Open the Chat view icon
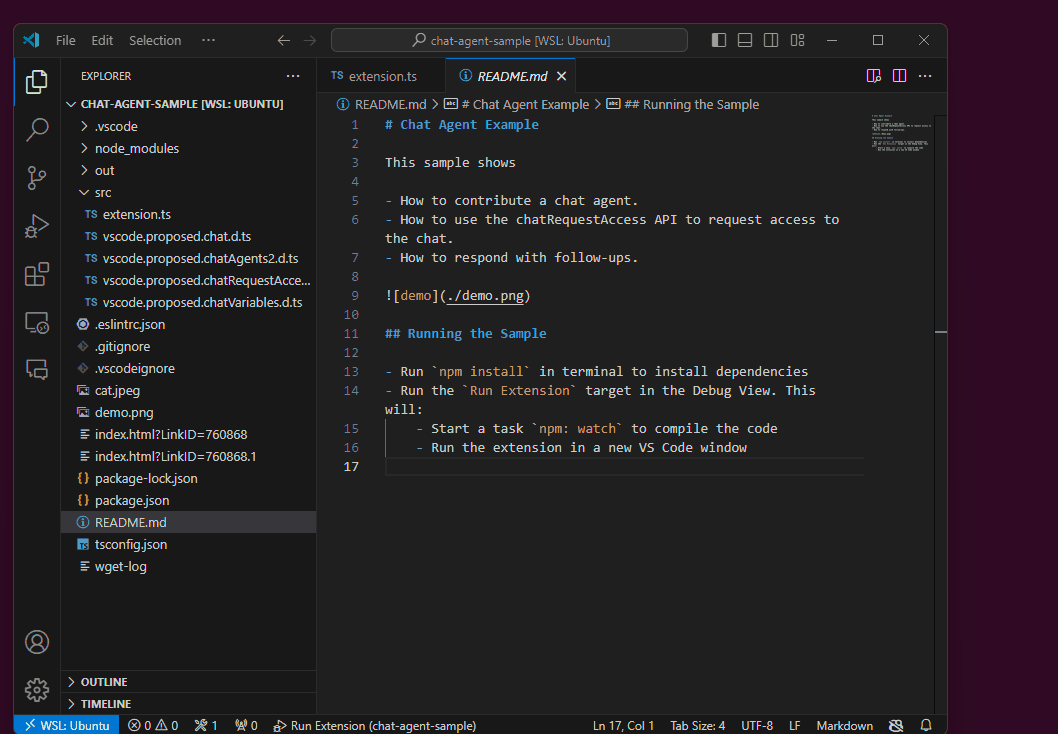 pyautogui.click(x=37, y=370)
